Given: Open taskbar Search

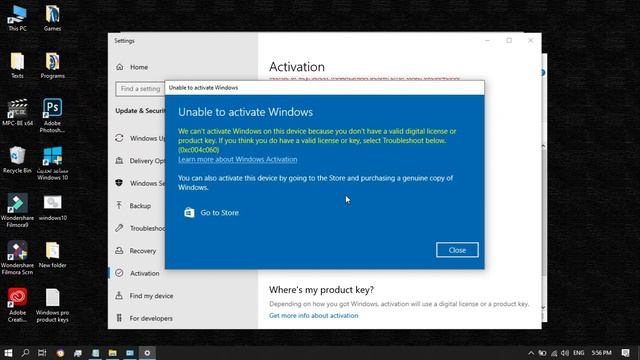Looking at the screenshot, I should [25, 353].
